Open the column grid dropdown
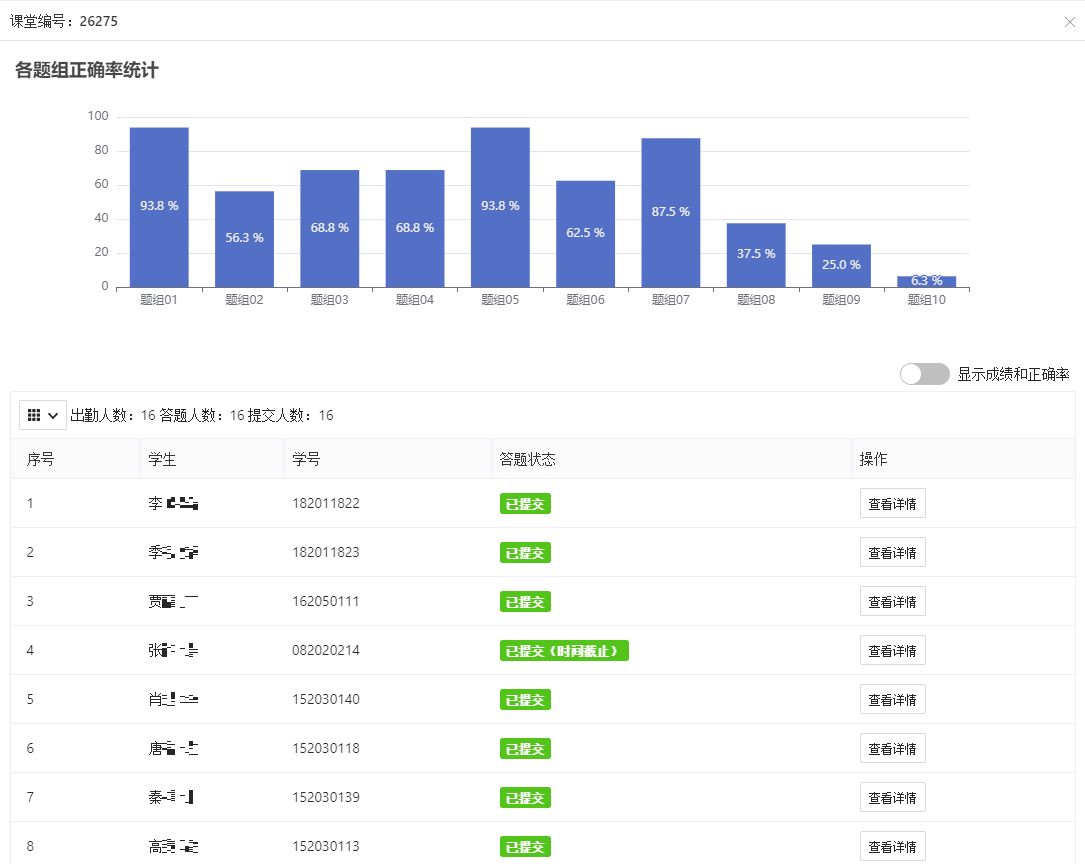 coord(43,415)
